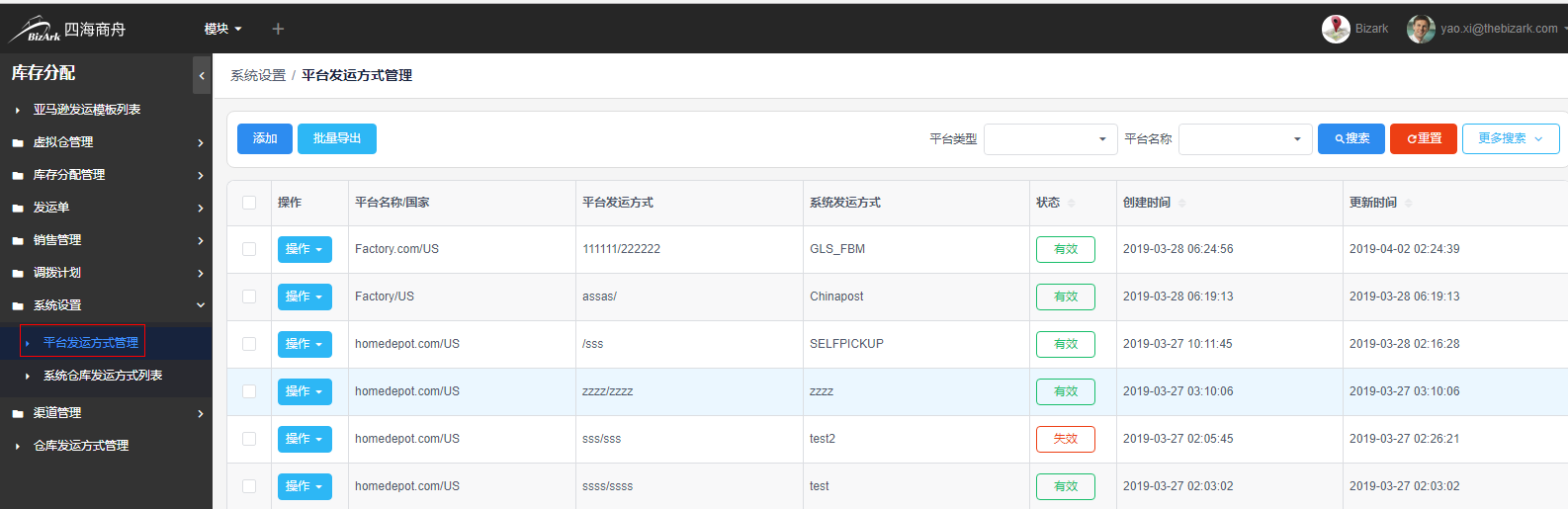Viewport: 1568px width, 509px height.
Task: Click the 系统设置 breadcrumb link
Action: (258, 75)
